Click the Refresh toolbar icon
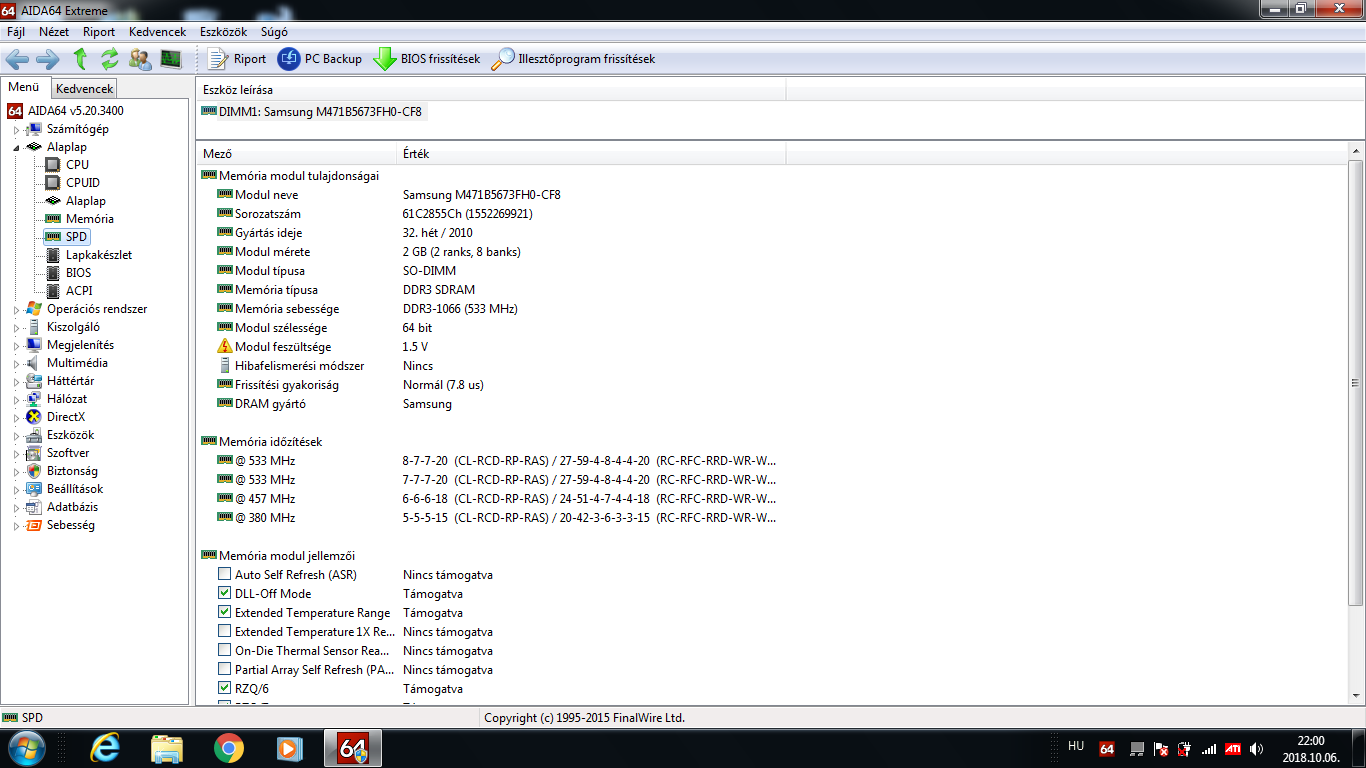This screenshot has height=768, width=1366. coord(110,59)
